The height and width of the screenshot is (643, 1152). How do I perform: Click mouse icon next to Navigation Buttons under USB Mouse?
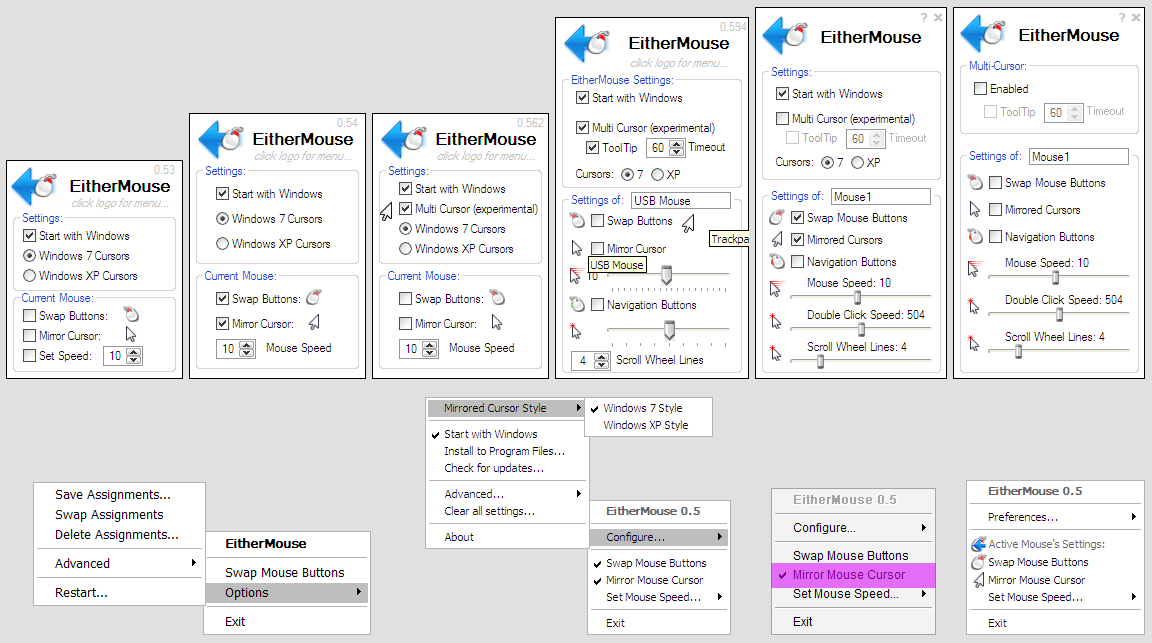tap(577, 305)
